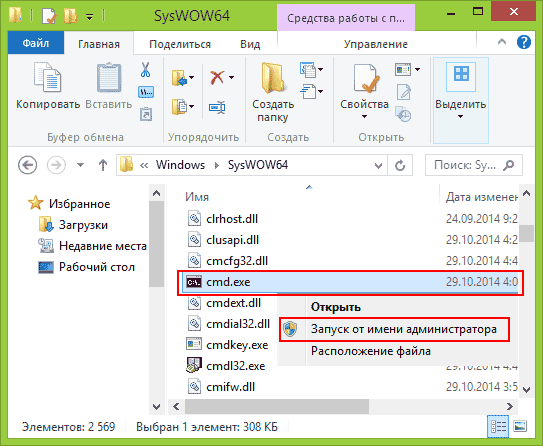The image size is (543, 446).
Task: Click the Create new folder icon
Action: pyautogui.click(x=273, y=78)
